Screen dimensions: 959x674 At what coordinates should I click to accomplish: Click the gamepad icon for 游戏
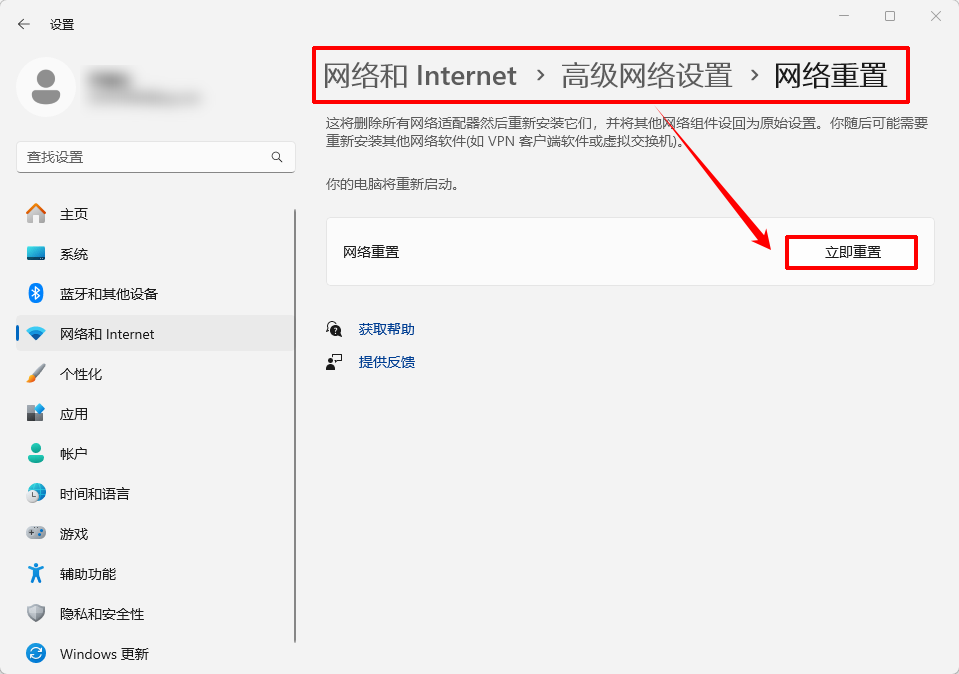tap(36, 533)
